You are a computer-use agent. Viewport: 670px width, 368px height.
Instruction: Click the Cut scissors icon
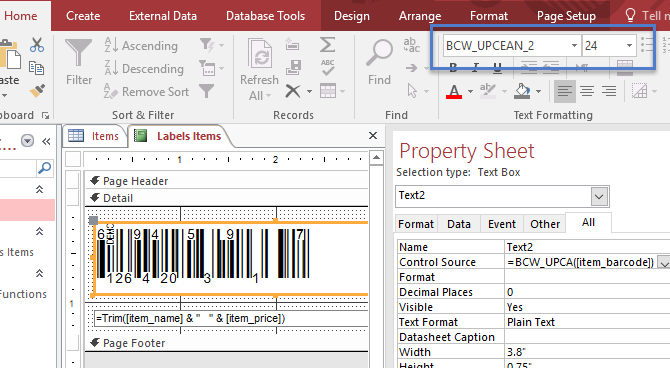pyautogui.click(x=37, y=45)
